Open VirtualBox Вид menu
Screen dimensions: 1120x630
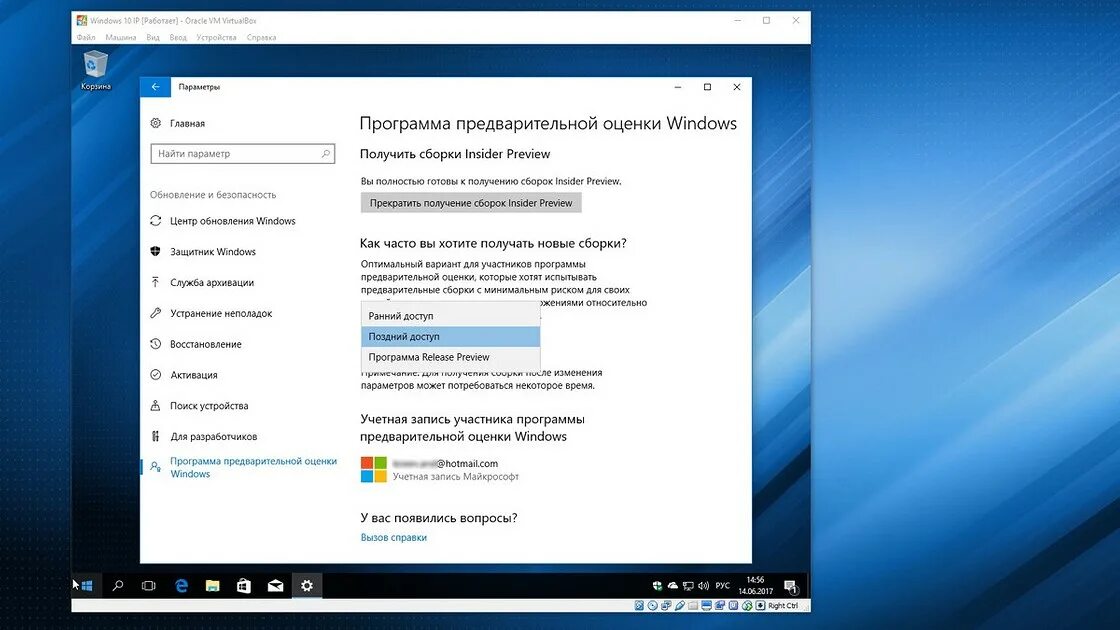[153, 37]
